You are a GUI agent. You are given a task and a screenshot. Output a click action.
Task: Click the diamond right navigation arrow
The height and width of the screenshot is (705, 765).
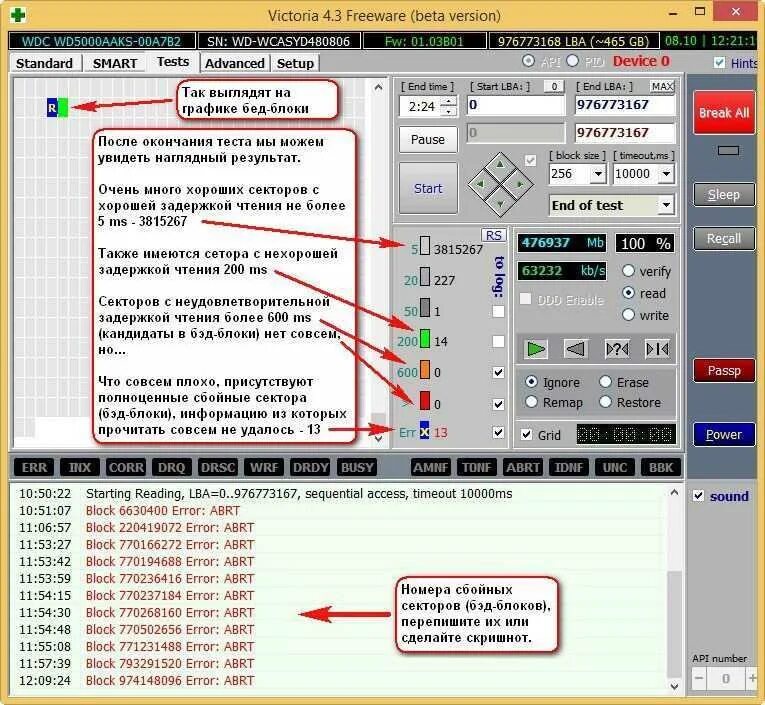point(520,184)
